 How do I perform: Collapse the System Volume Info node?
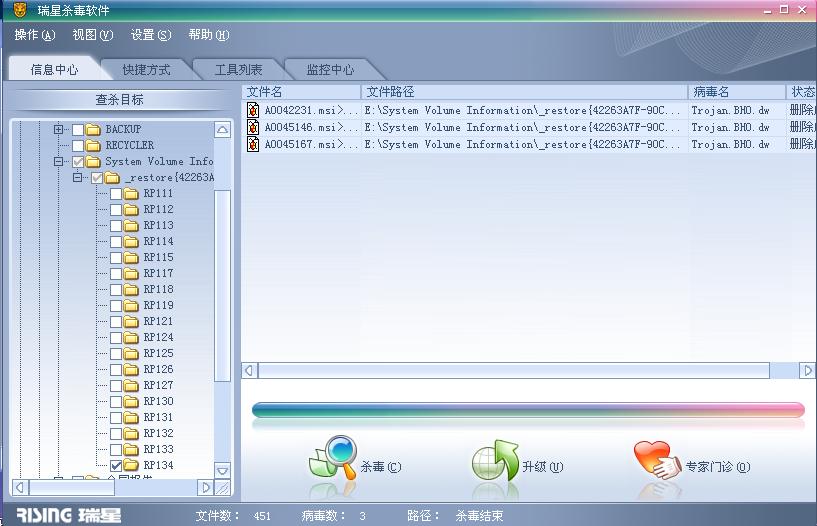[58, 161]
